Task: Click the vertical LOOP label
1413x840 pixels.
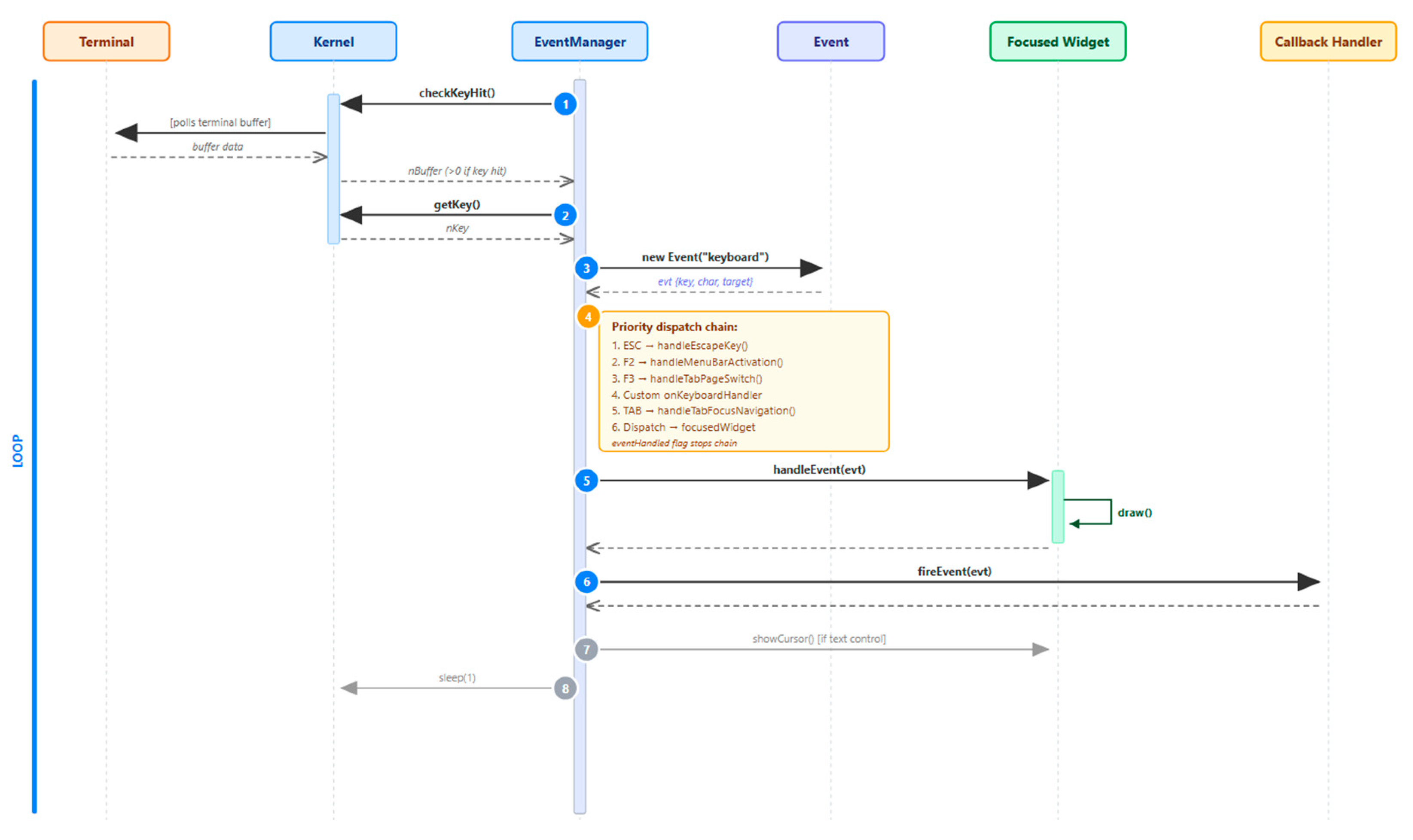Action: pos(18,450)
